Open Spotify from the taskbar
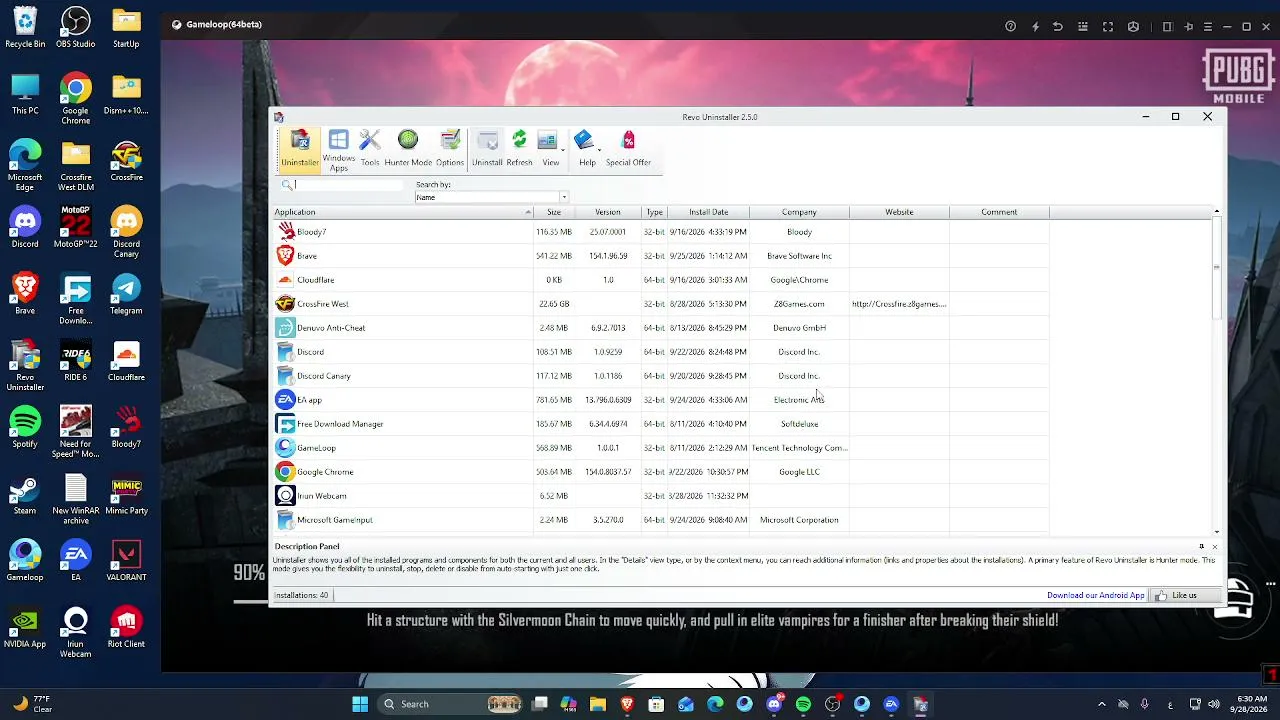Viewport: 1280px width, 720px height. click(x=803, y=704)
